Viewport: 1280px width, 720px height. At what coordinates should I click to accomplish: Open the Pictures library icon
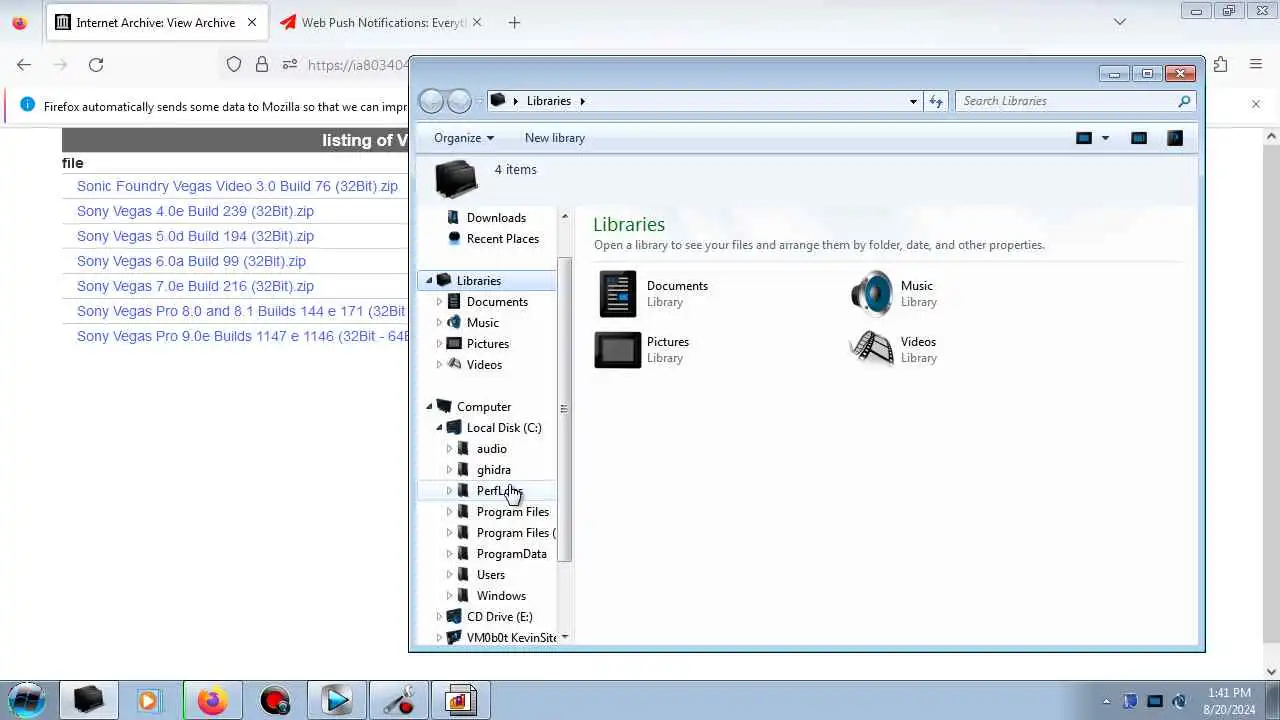click(x=617, y=350)
